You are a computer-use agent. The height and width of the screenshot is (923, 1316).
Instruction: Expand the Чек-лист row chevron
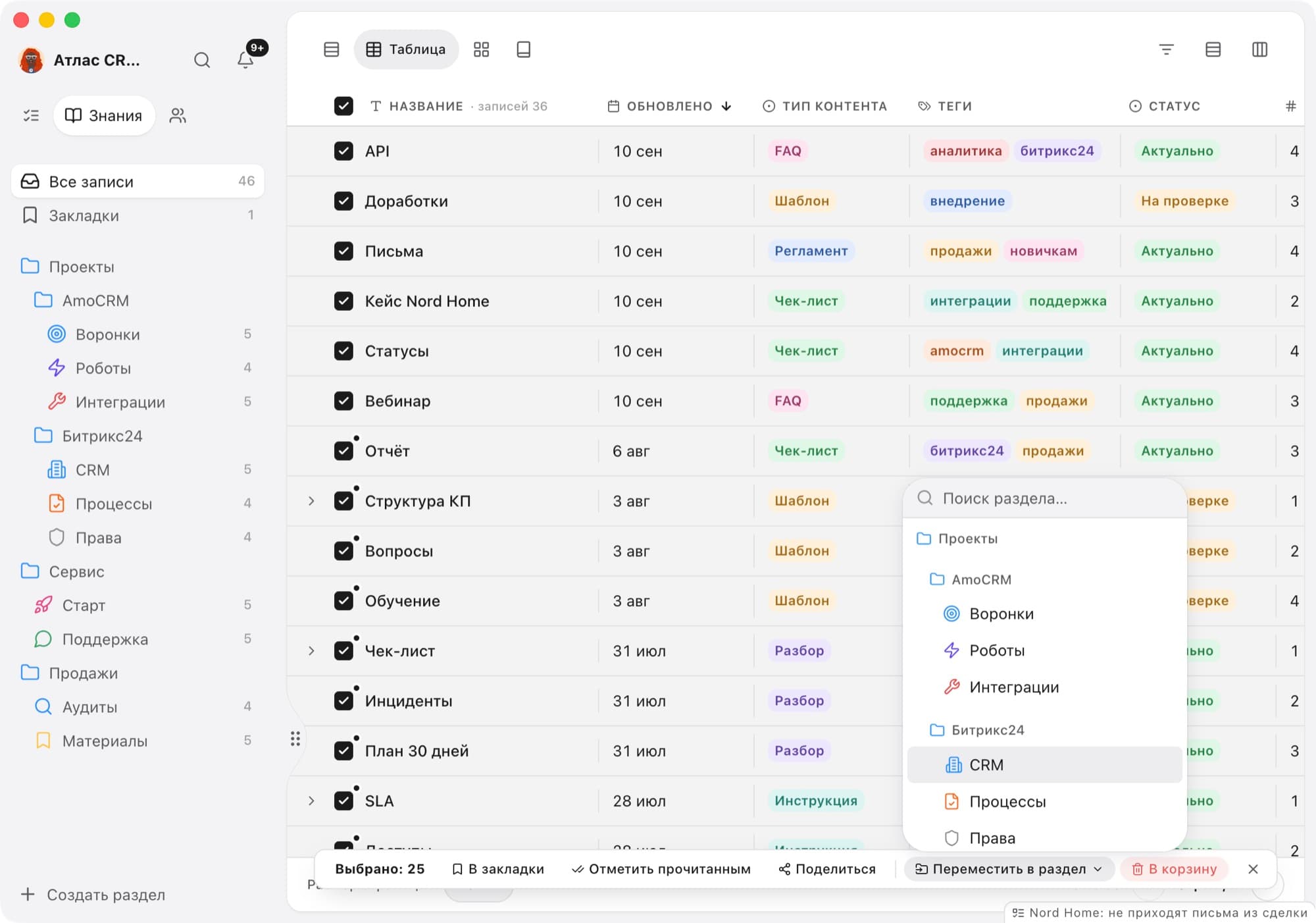coord(311,651)
